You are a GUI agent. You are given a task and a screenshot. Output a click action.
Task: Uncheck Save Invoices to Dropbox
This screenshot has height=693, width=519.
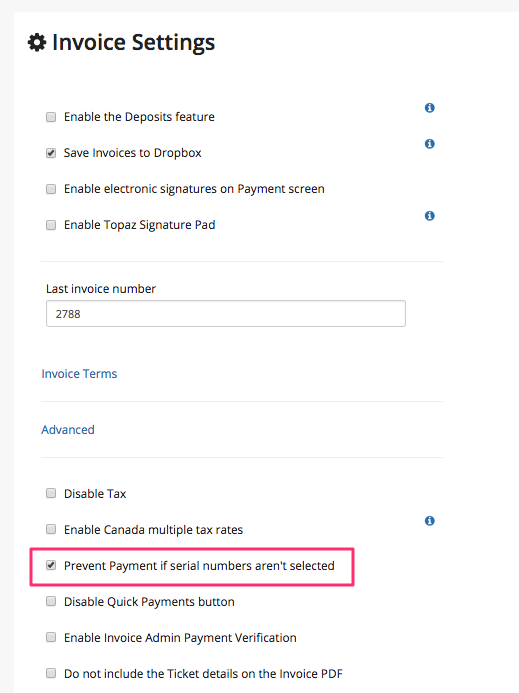pos(51,153)
